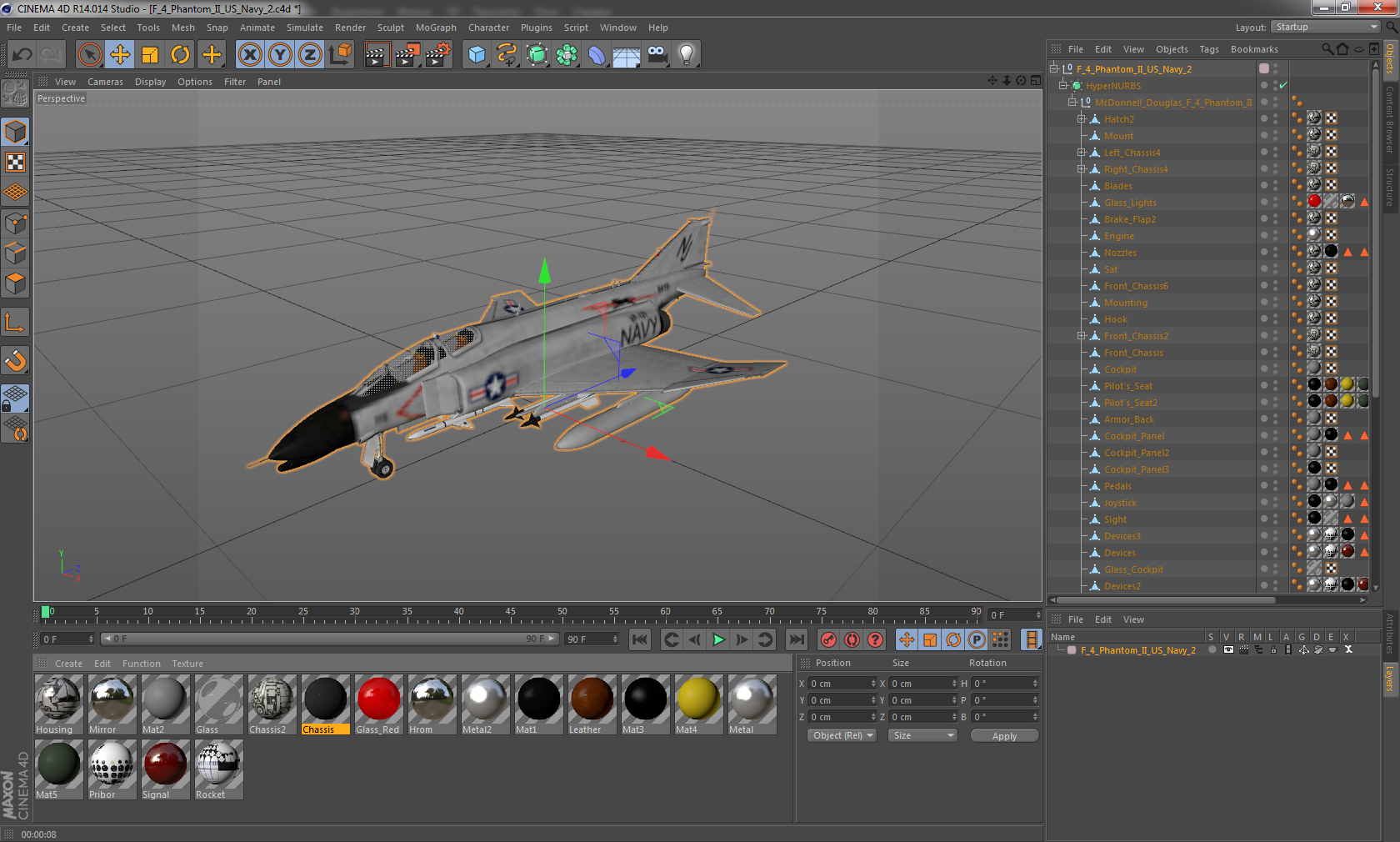Select the Live Selection tool
Viewport: 1400px width, 842px height.
89,55
